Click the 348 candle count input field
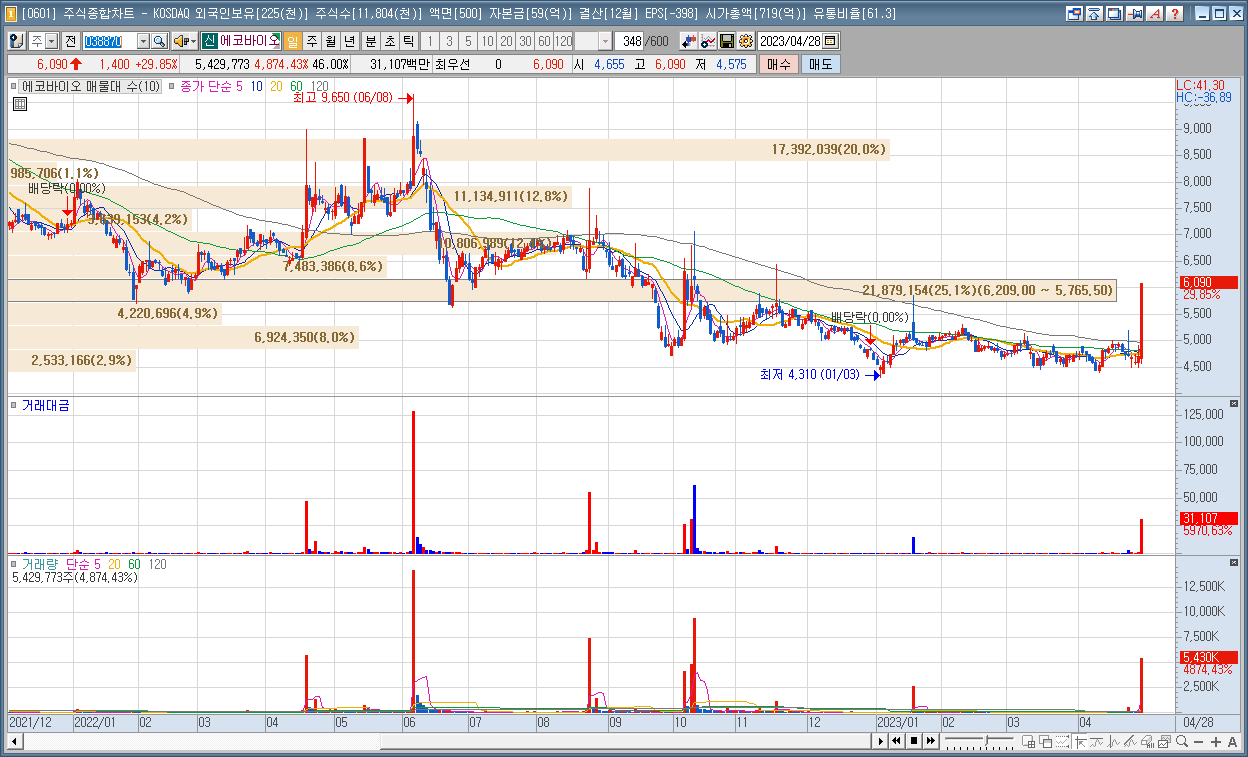 coord(630,41)
